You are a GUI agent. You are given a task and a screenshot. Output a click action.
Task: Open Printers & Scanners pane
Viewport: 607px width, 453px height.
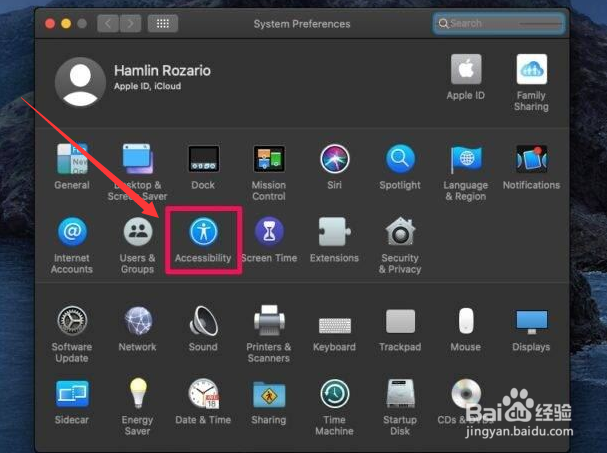(x=269, y=321)
